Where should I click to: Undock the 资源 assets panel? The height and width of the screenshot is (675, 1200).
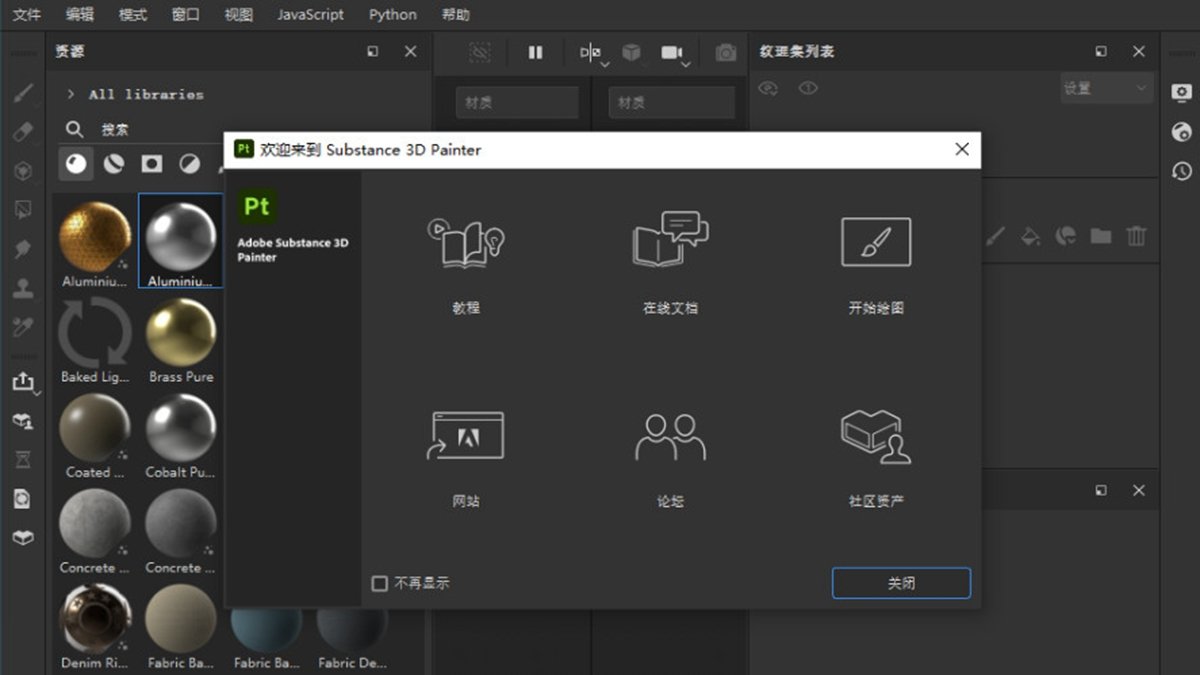pyautogui.click(x=373, y=51)
